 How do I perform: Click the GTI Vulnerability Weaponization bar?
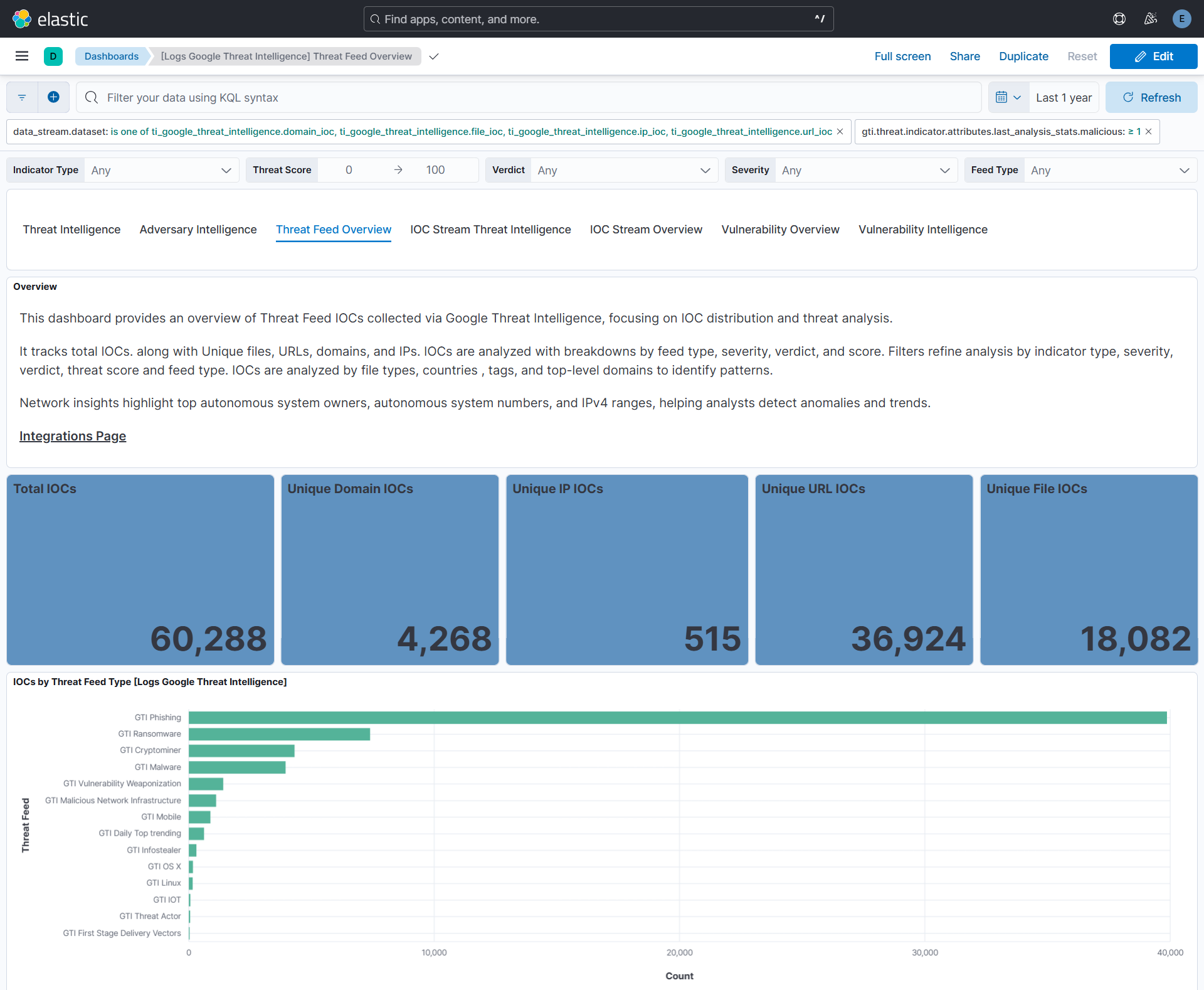[206, 784]
